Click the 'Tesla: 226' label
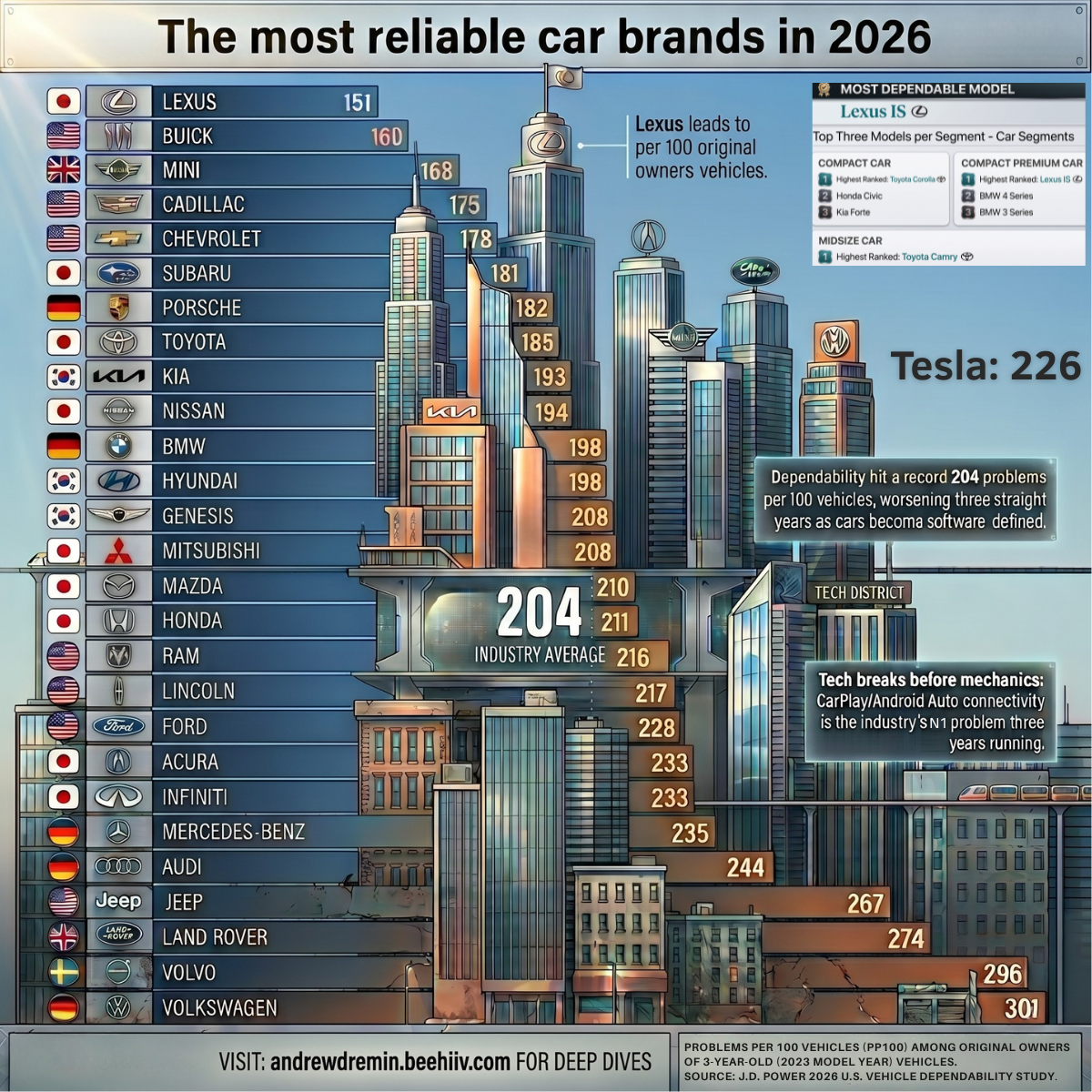The width and height of the screenshot is (1092, 1092). [986, 366]
